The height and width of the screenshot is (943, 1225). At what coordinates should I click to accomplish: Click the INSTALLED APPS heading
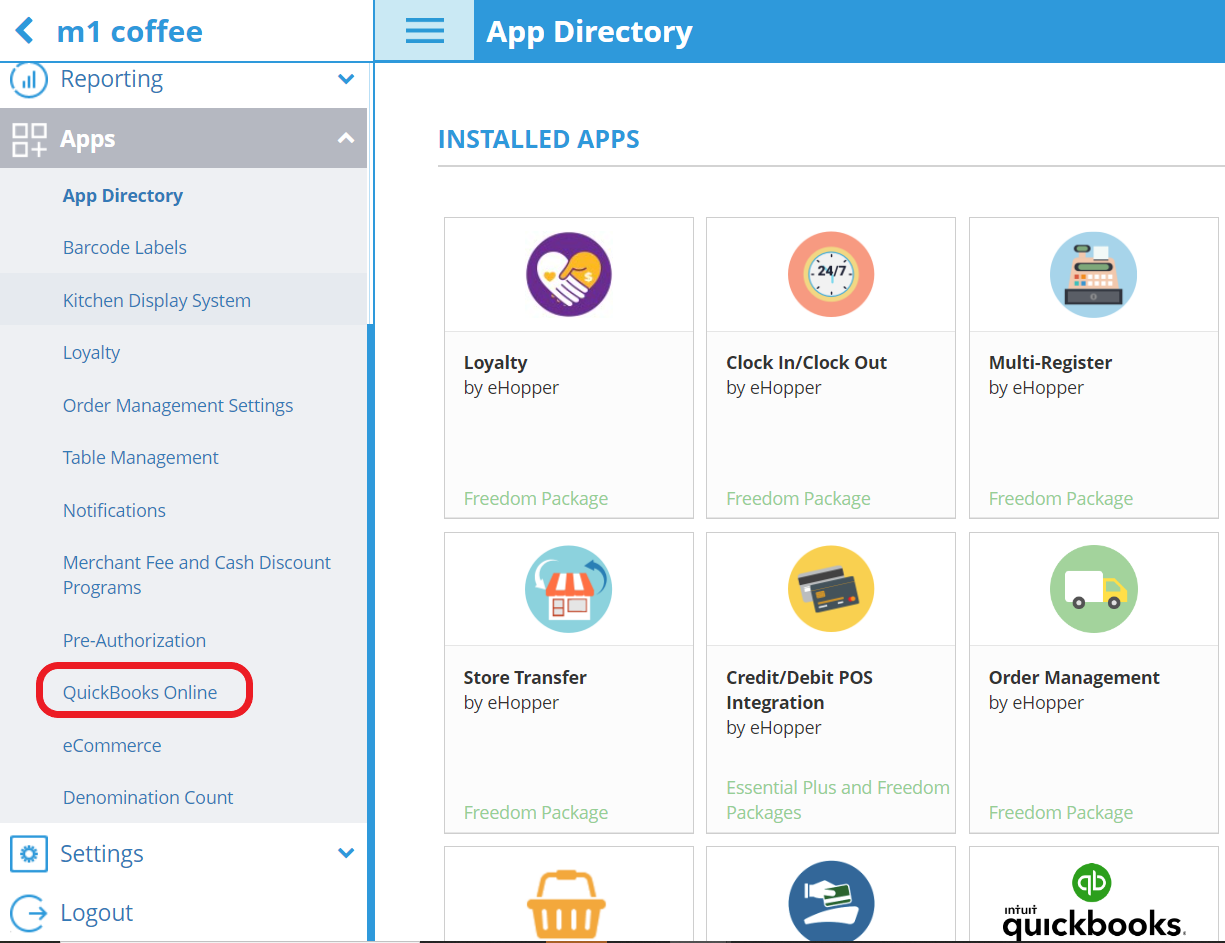[x=539, y=139]
